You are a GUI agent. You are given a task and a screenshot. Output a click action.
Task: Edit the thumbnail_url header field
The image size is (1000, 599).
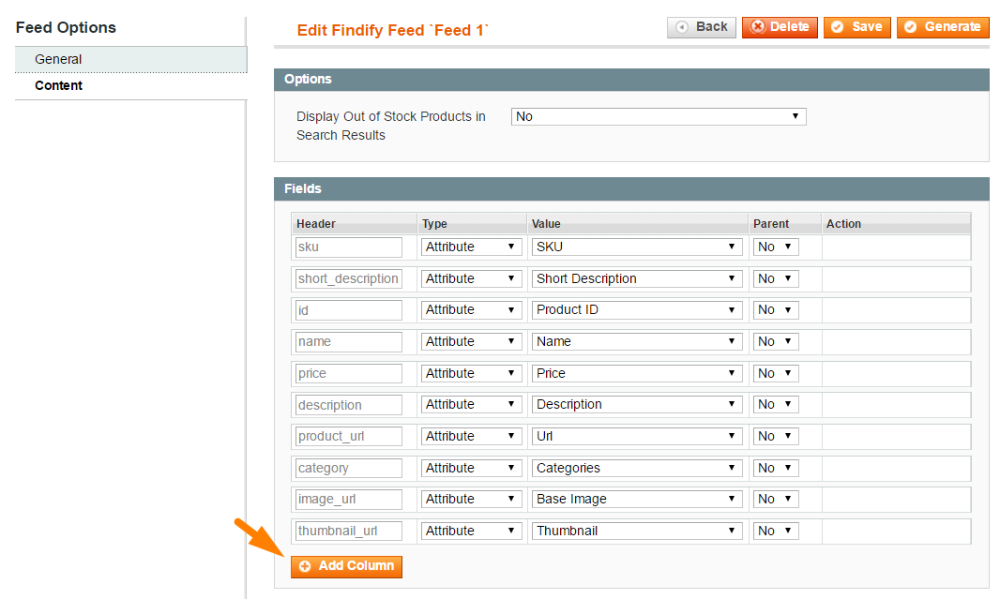click(x=348, y=531)
